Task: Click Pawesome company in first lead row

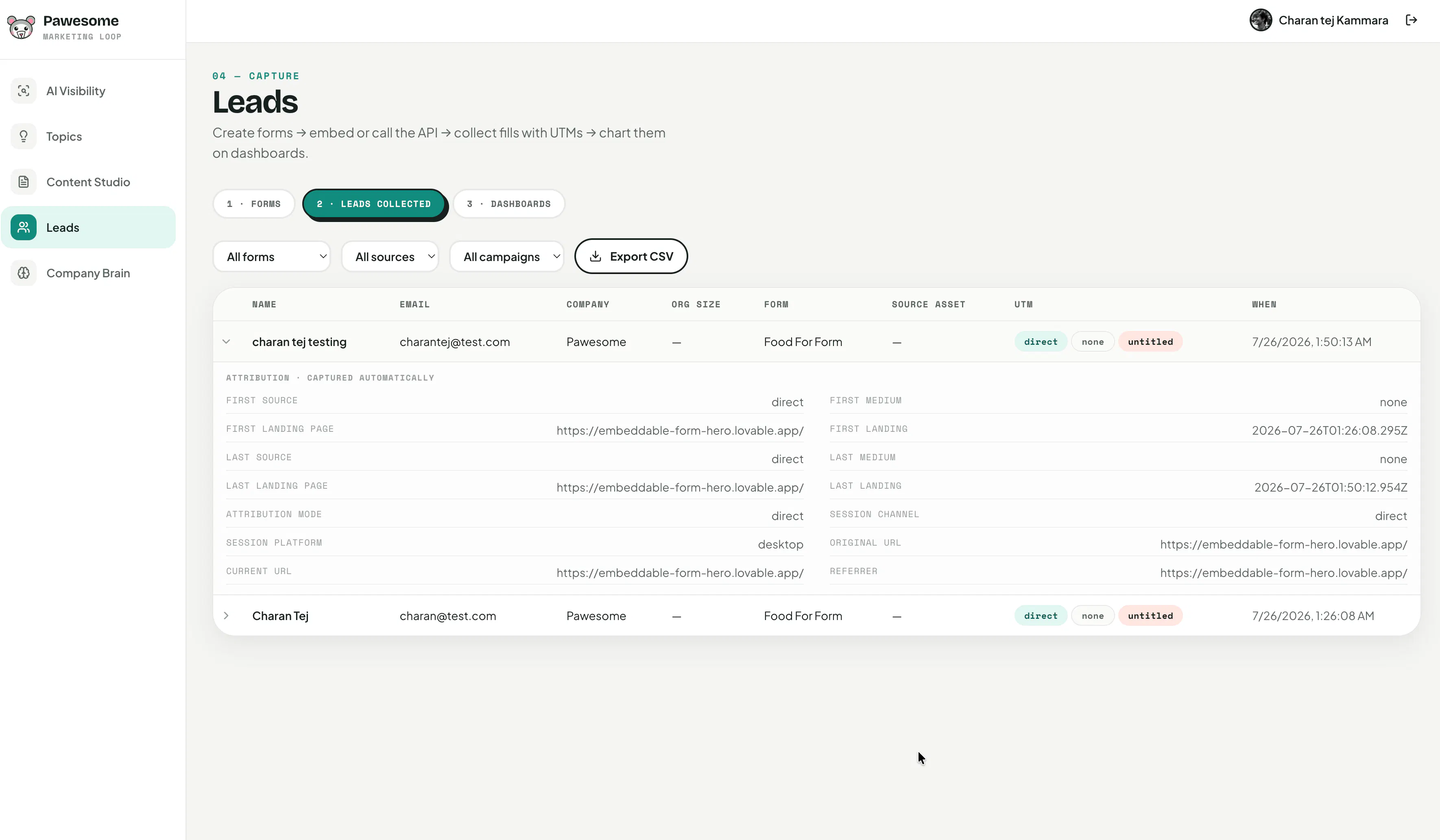Action: point(596,342)
